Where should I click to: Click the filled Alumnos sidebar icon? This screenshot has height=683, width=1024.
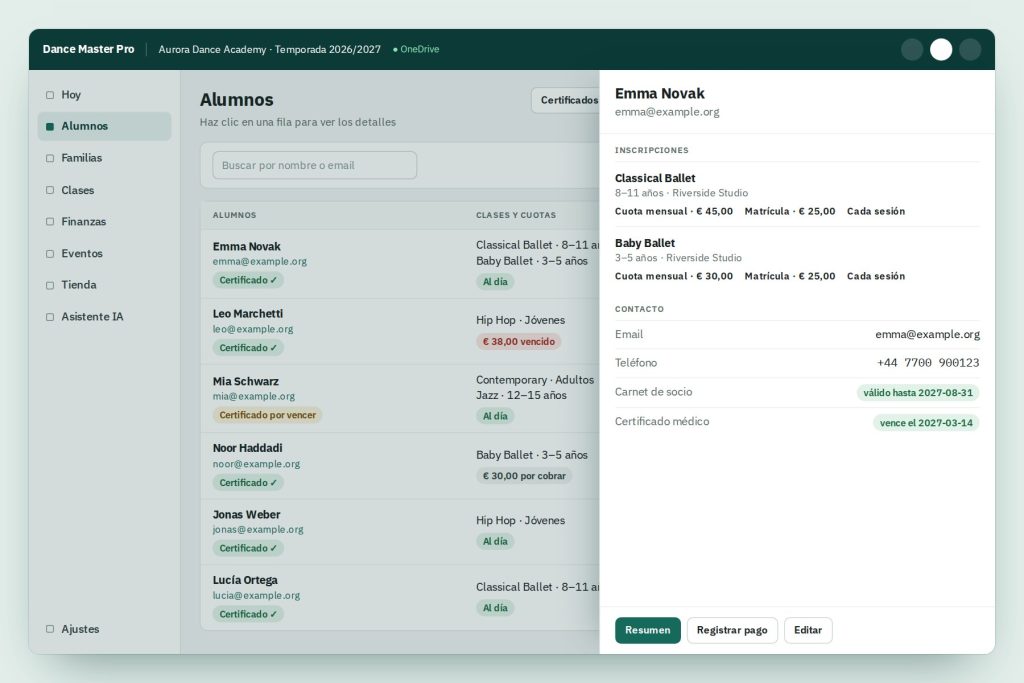coord(50,126)
